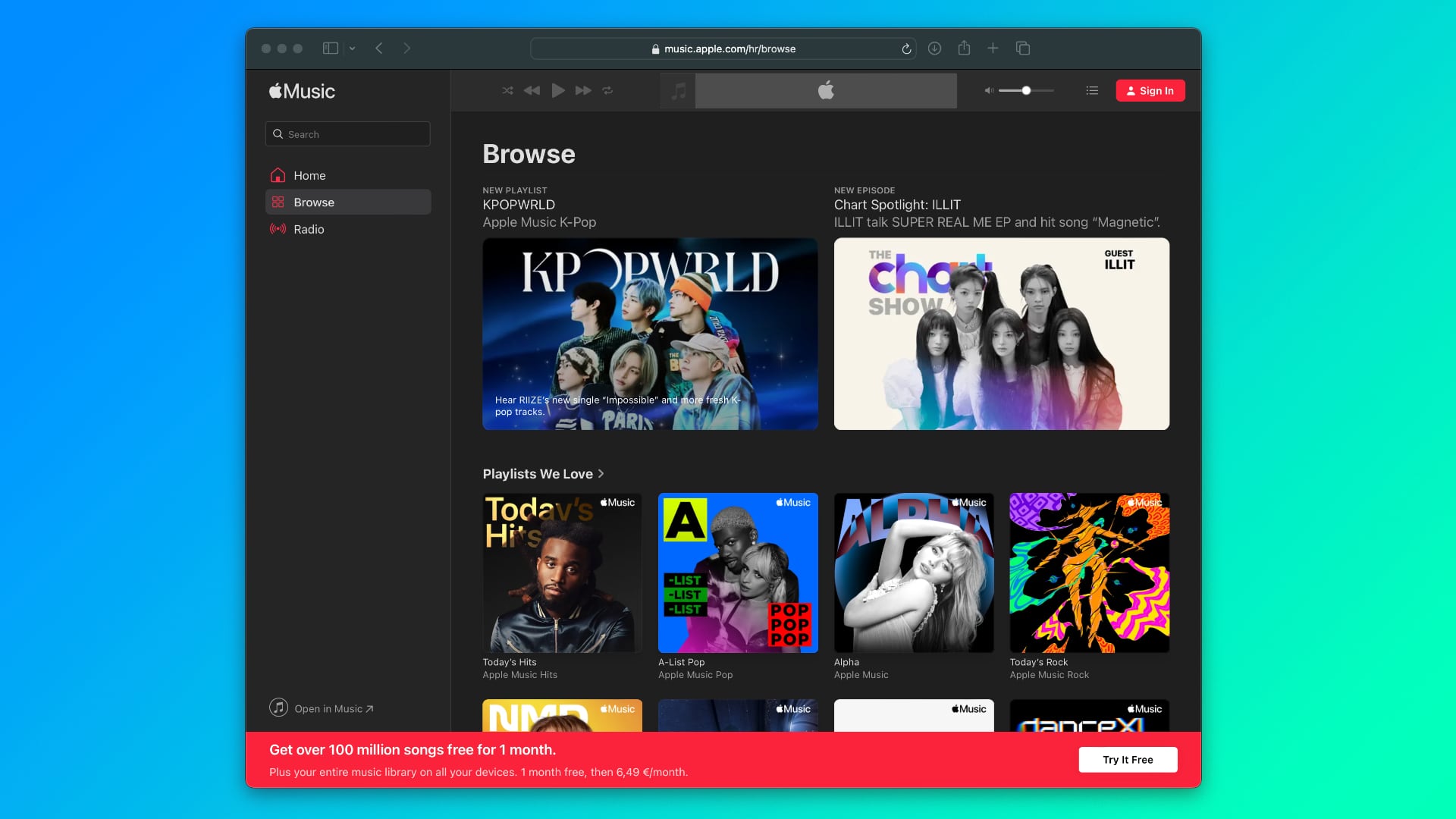The height and width of the screenshot is (819, 1456).
Task: Click the Open in Music note icon
Action: (x=278, y=708)
